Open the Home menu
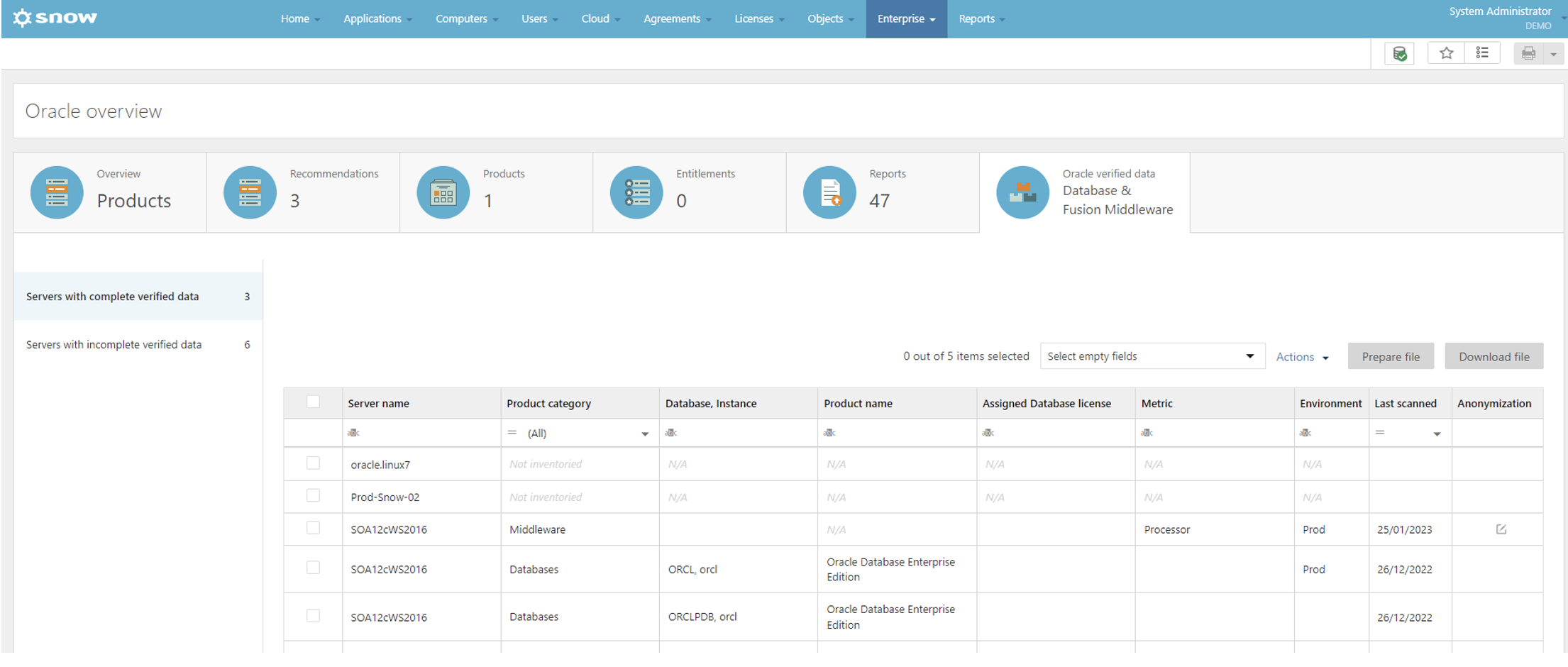Viewport: 1568px width, 667px height. point(300,18)
